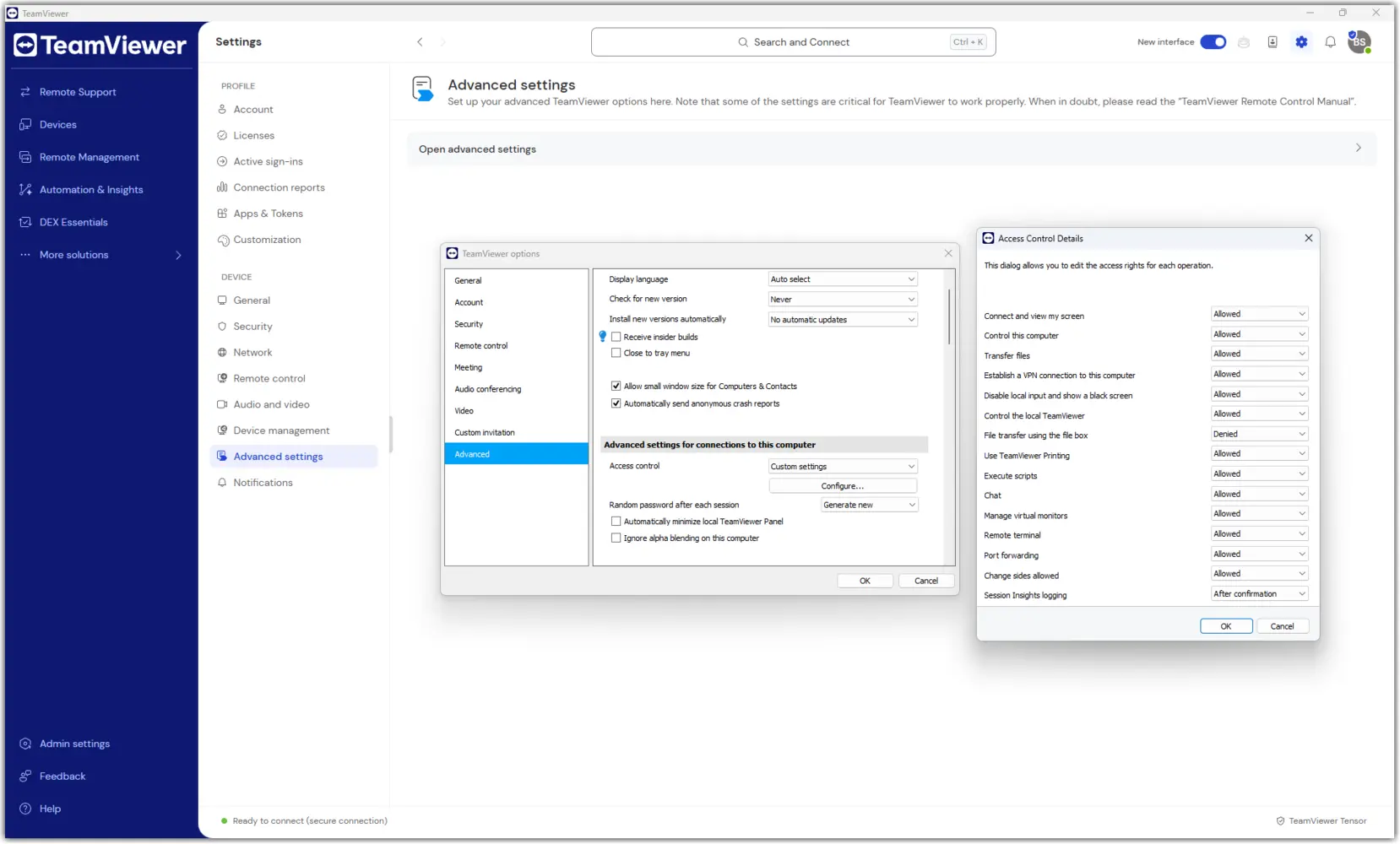
Task: Click the More solutions dots icon
Action: (x=25, y=255)
